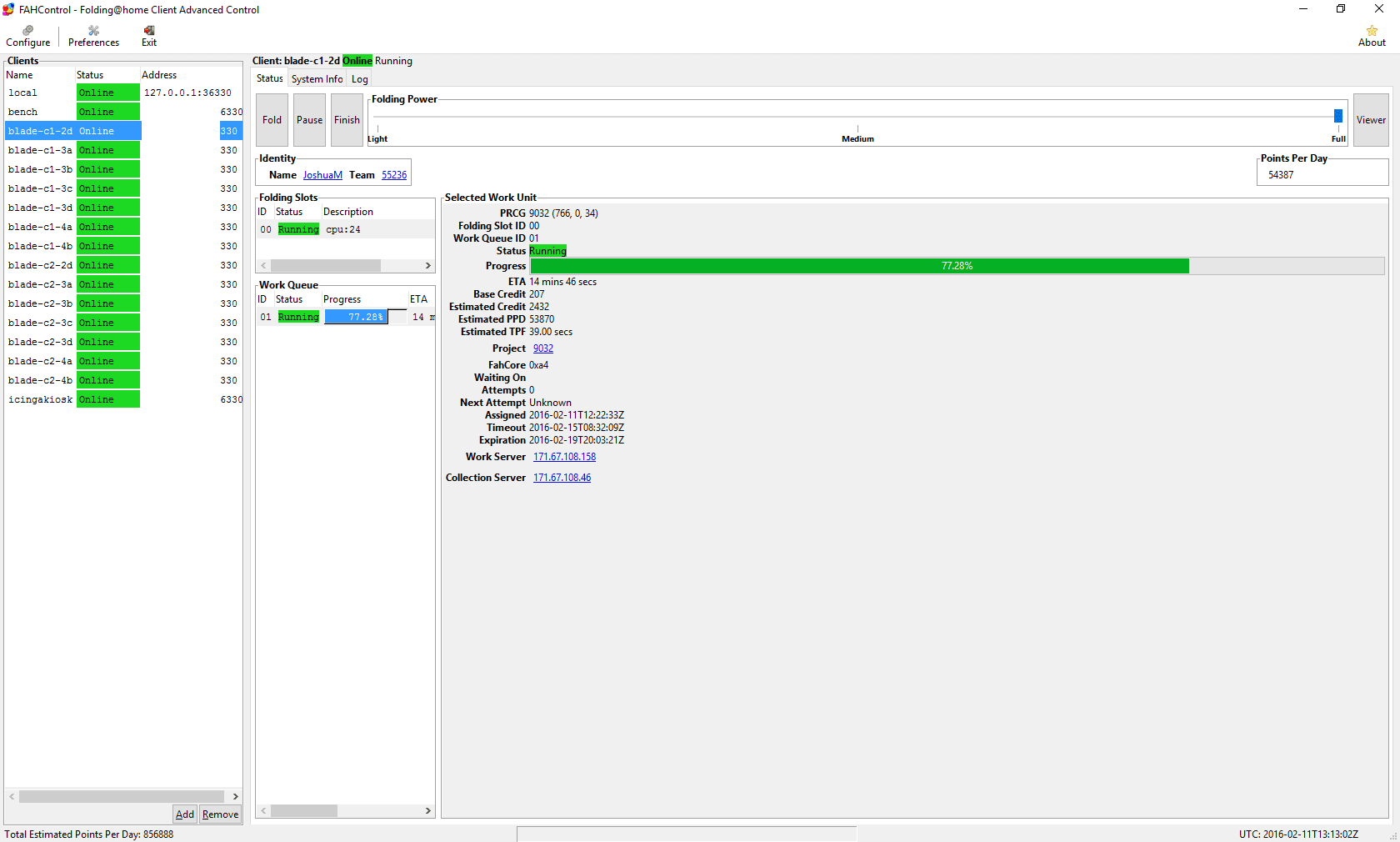Viewport: 1400px width, 842px height.
Task: Select the blade-c2-3d client row
Action: (123, 342)
